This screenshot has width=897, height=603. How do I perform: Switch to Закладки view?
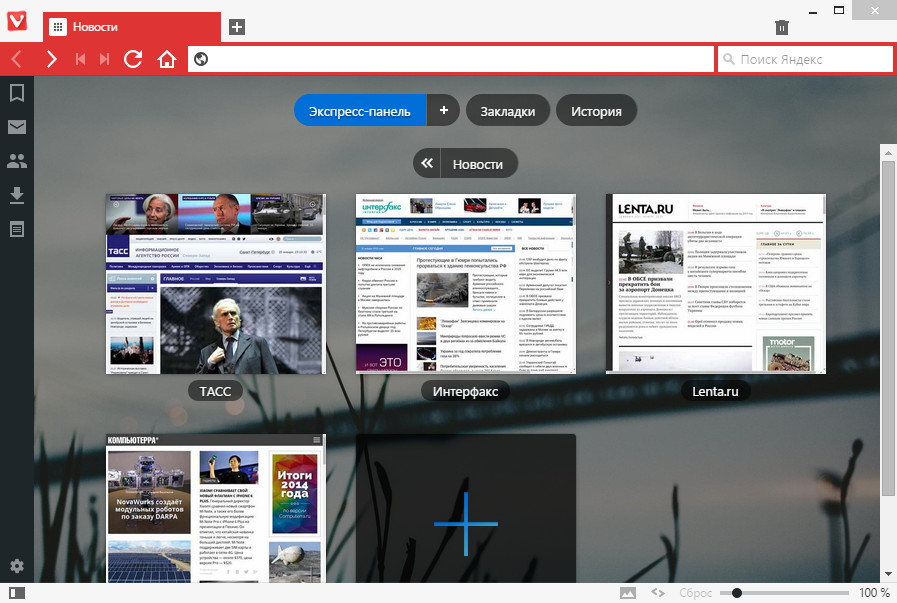(508, 111)
